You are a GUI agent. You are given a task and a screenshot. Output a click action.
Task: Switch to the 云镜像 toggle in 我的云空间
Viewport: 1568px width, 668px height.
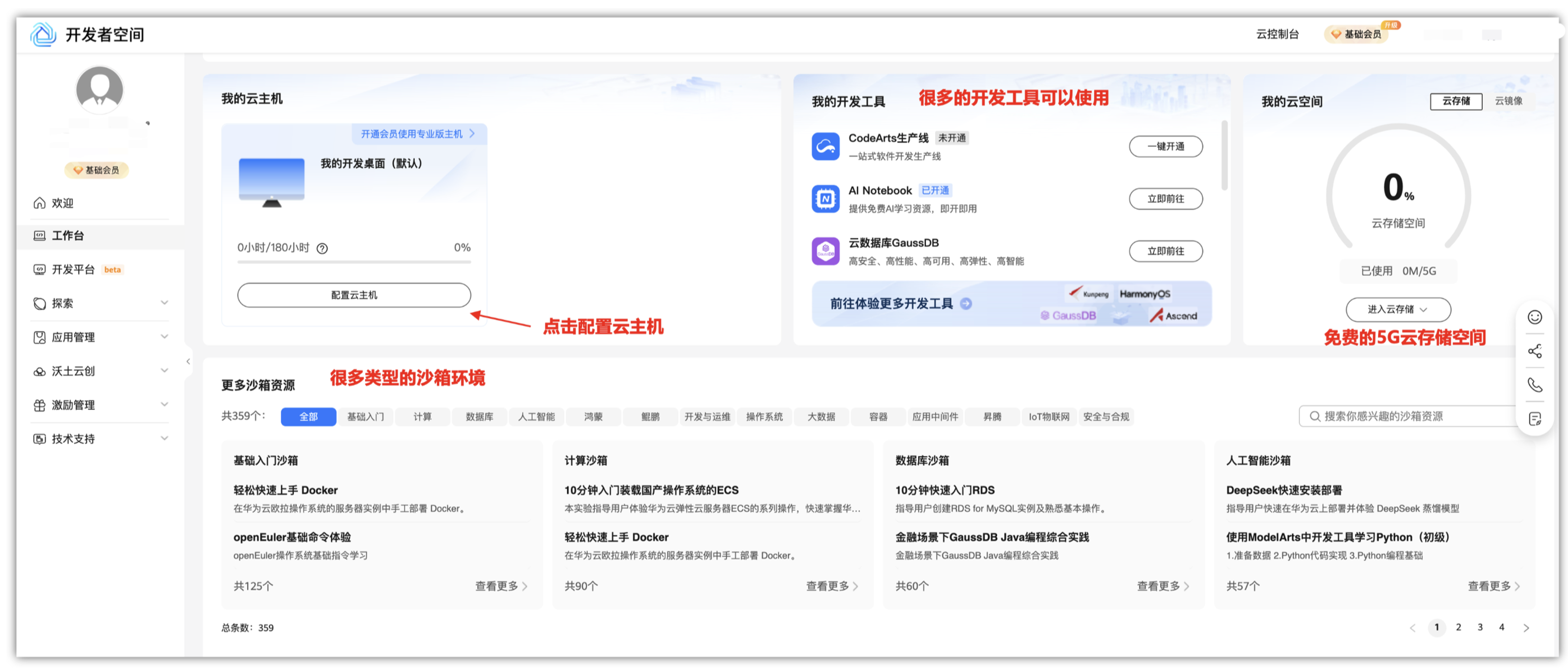[1508, 101]
